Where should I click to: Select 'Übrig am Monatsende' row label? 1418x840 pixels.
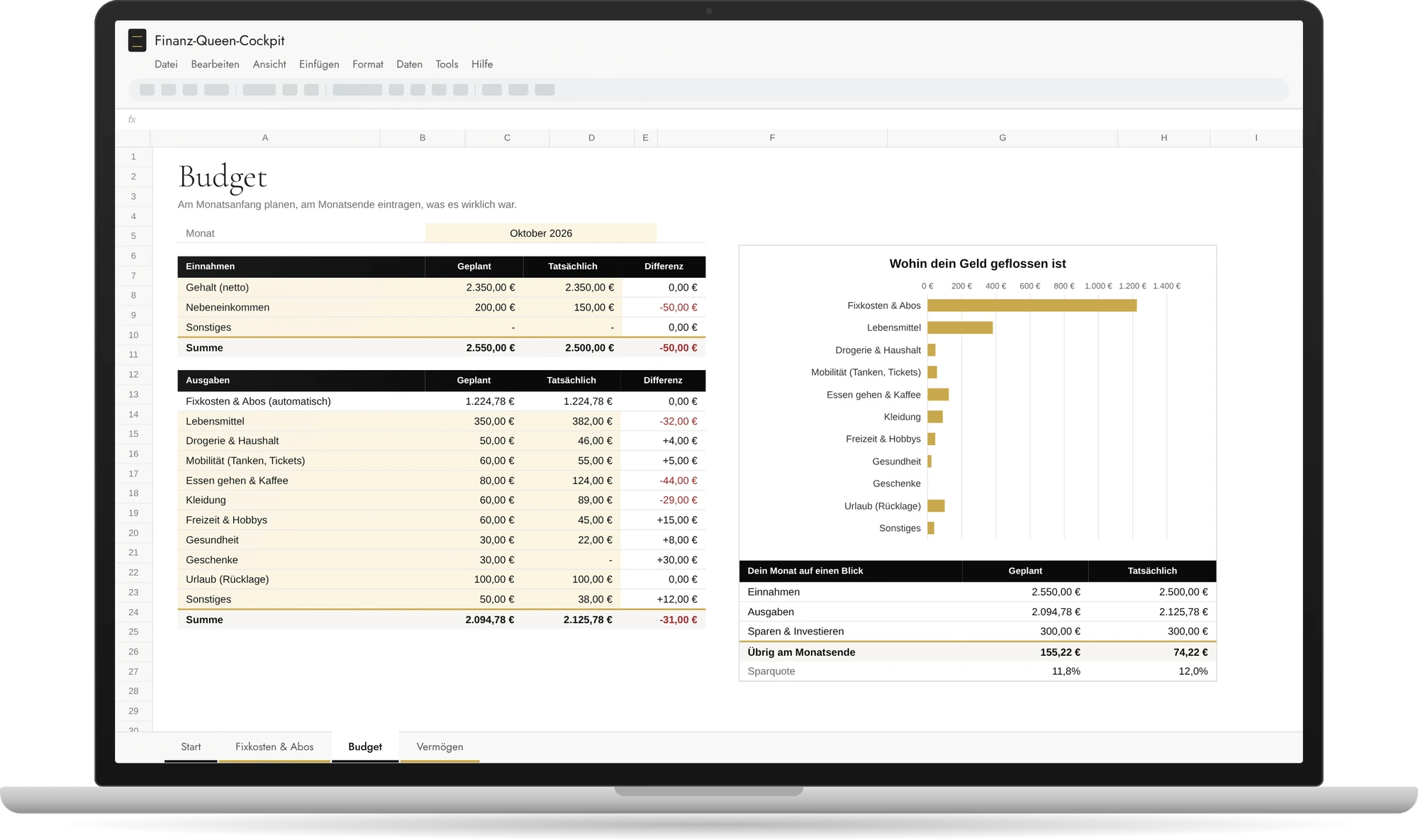[801, 652]
